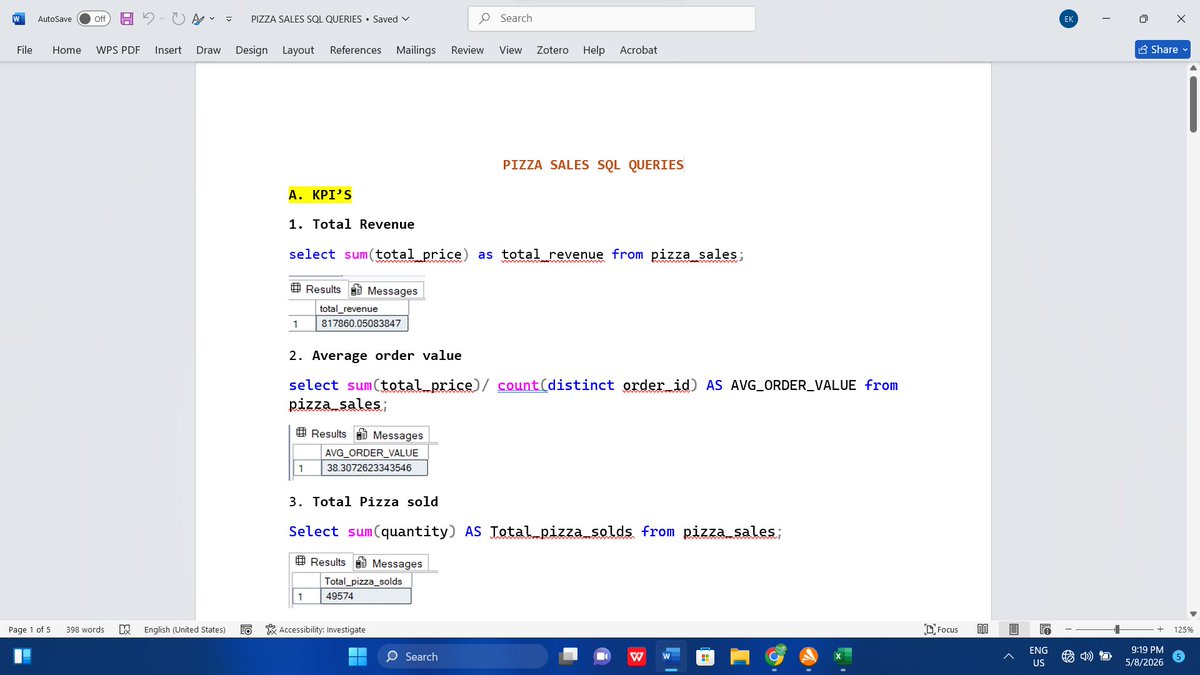Image resolution: width=1200 pixels, height=675 pixels.
Task: Click the "A. KPI'S" highlighted heading
Action: pos(320,194)
